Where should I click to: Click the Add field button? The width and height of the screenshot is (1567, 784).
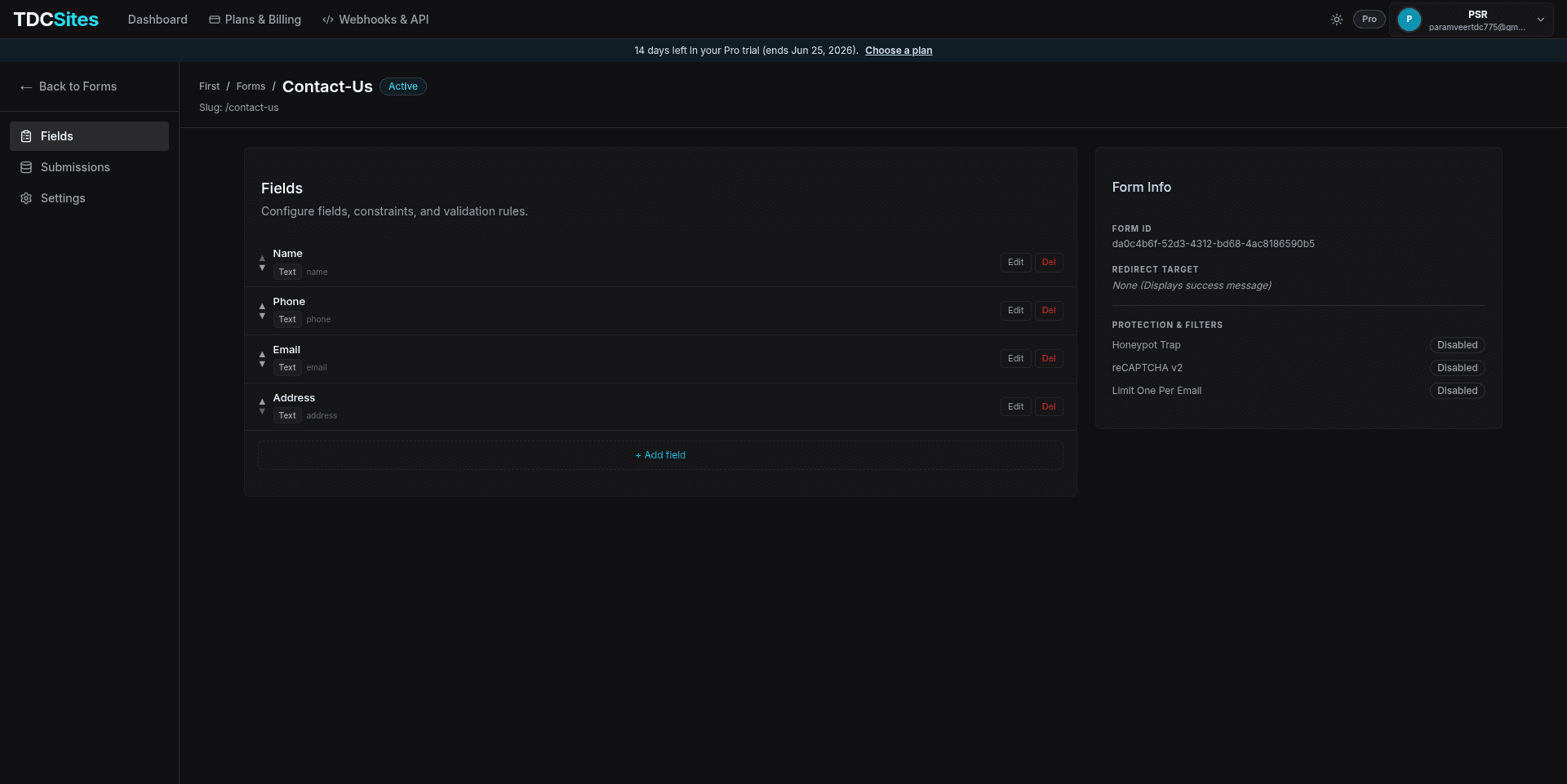[660, 455]
